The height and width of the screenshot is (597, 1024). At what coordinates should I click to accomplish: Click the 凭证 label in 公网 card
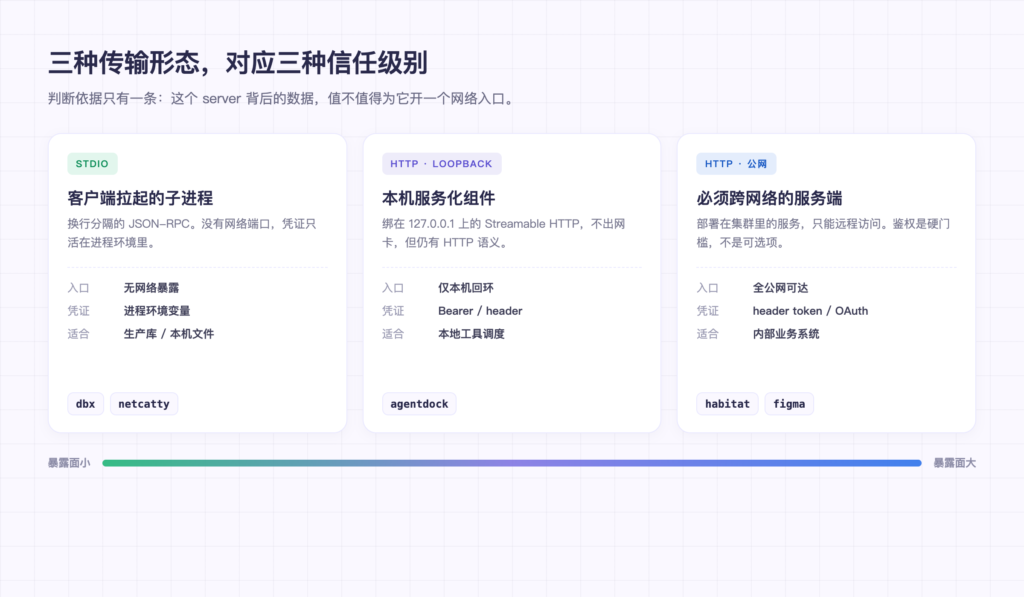[707, 311]
